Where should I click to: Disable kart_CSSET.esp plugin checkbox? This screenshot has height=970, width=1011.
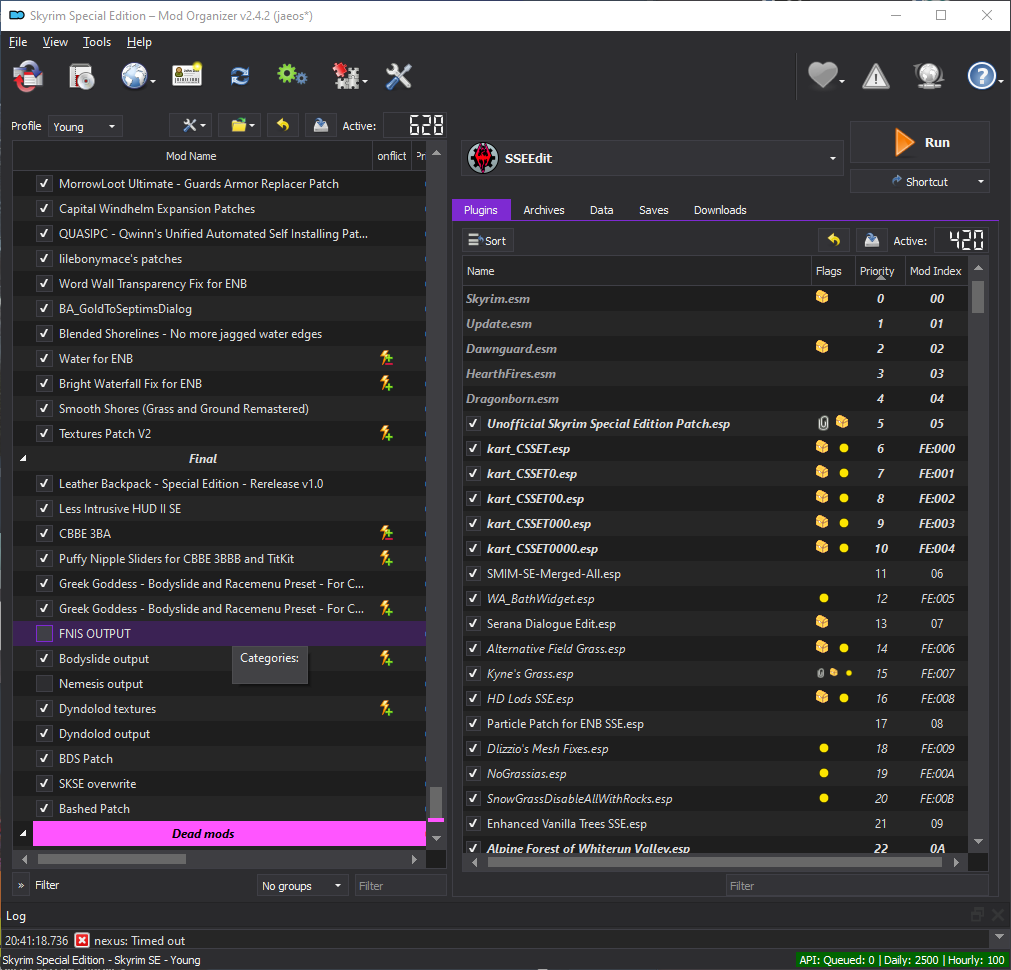click(473, 448)
